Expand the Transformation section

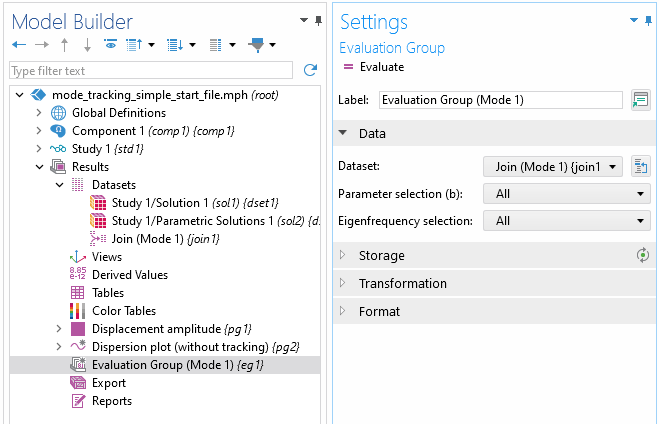[343, 283]
